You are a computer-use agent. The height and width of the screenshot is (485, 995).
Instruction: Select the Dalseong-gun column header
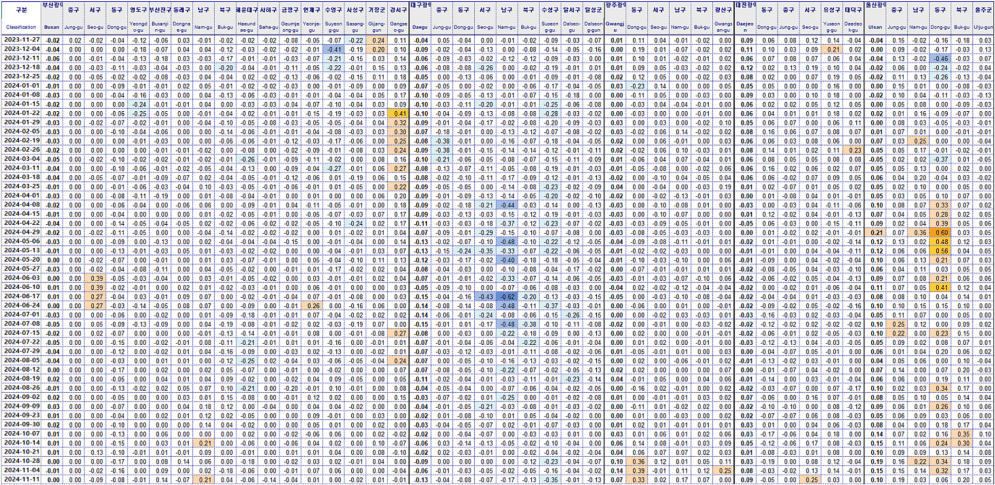point(593,17)
